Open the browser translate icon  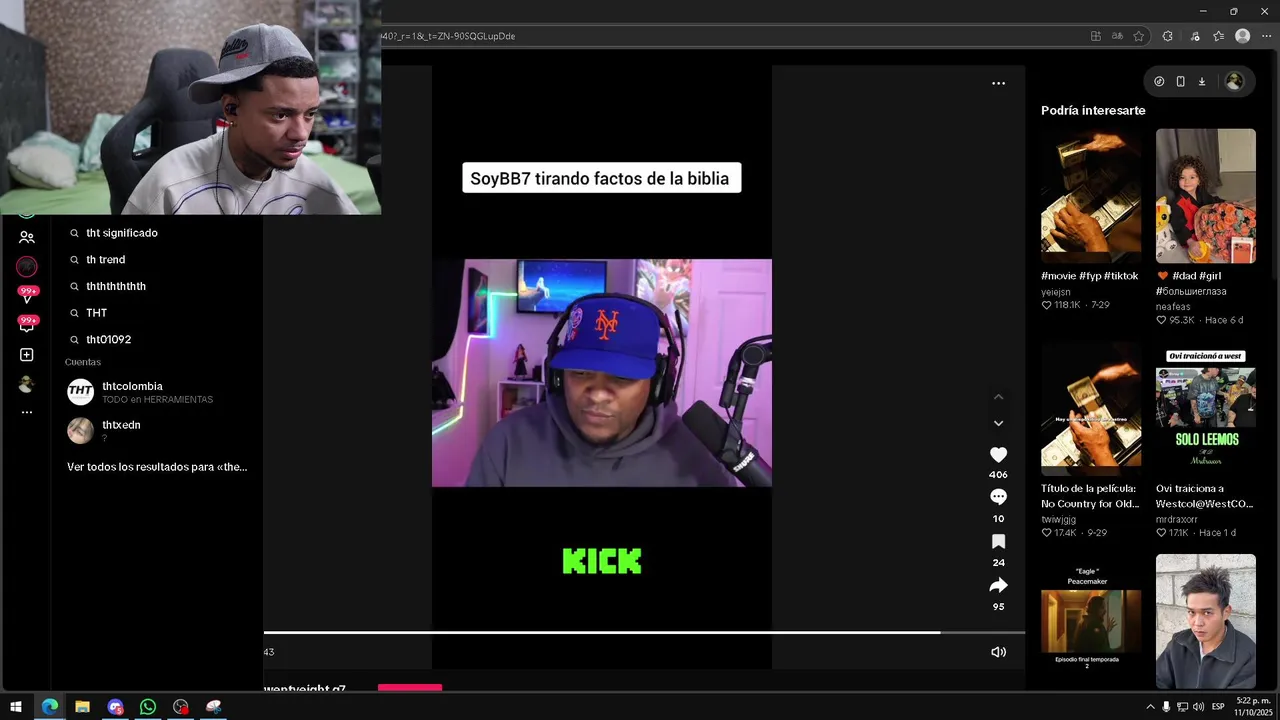[1117, 36]
